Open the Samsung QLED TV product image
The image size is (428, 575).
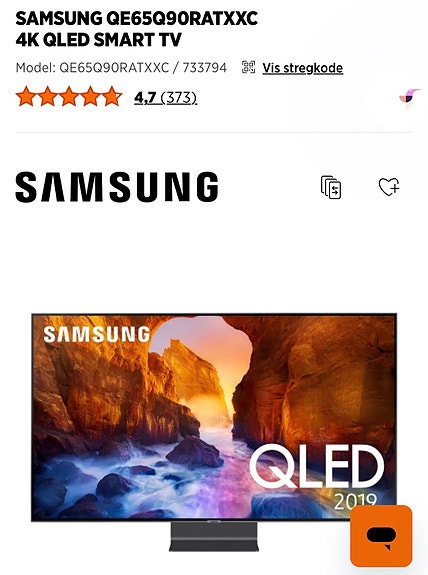pyautogui.click(x=214, y=432)
